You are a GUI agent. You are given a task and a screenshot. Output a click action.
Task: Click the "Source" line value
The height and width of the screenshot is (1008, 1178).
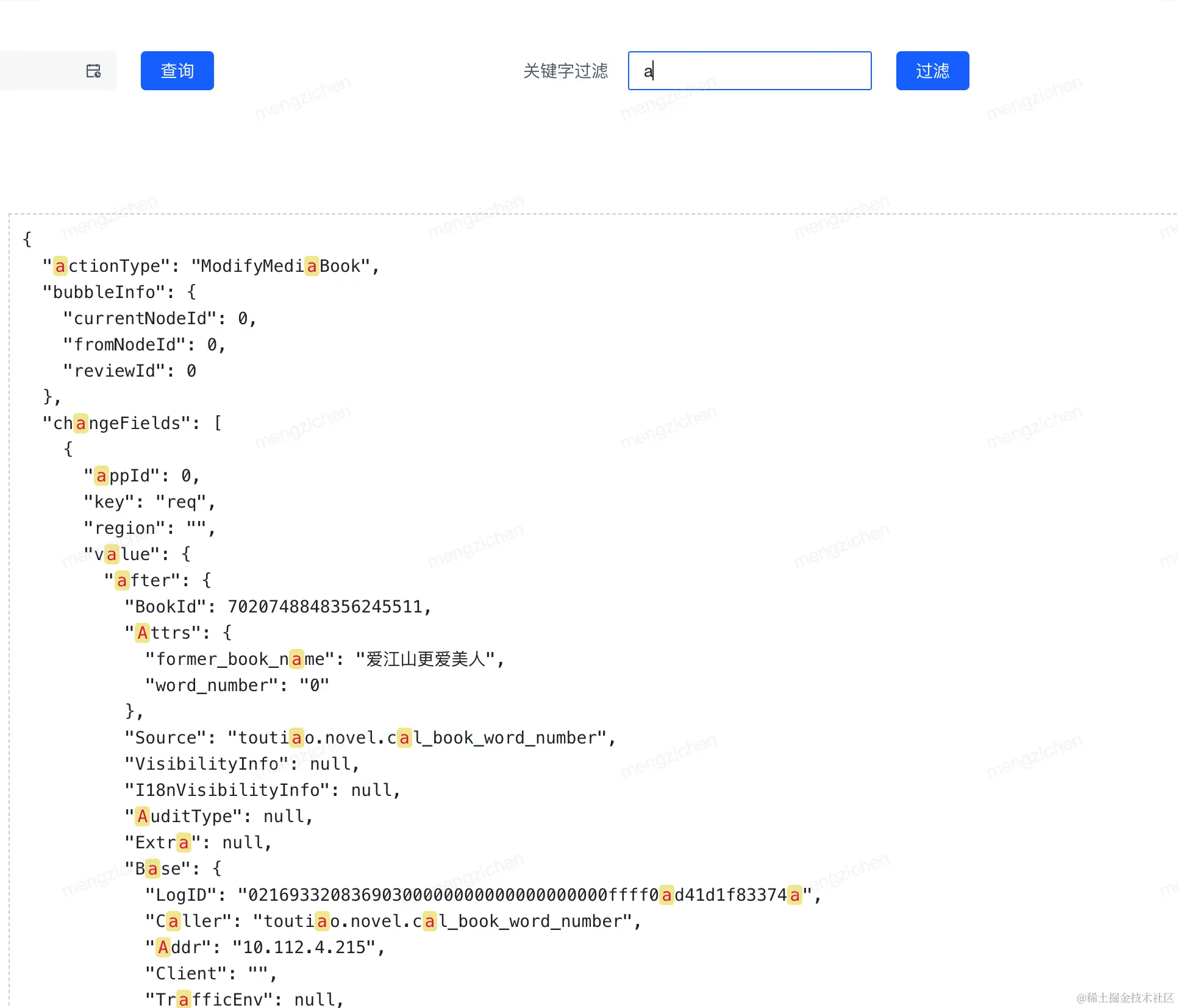click(x=421, y=738)
